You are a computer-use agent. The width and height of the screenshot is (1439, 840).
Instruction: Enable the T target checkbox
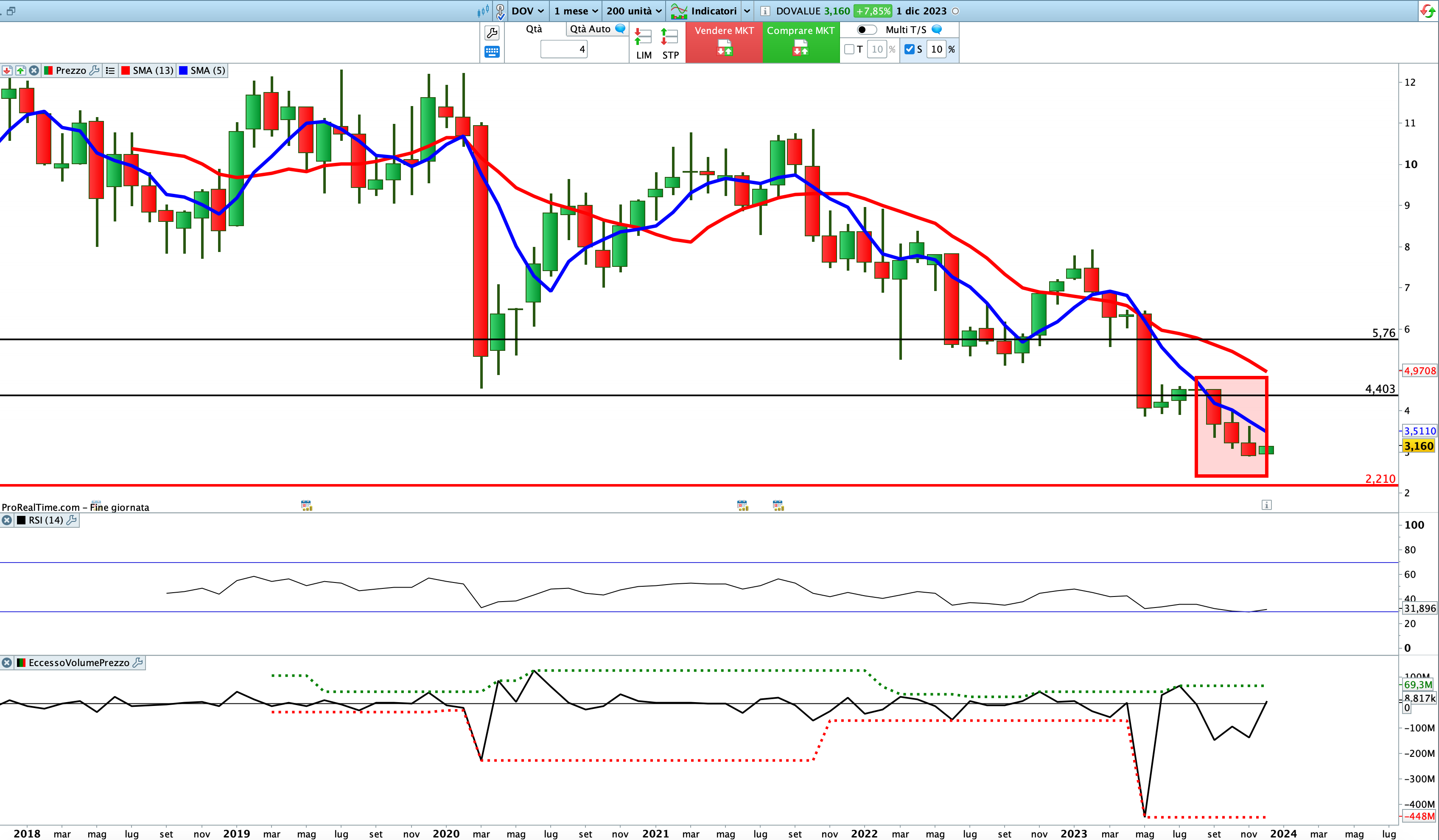849,49
